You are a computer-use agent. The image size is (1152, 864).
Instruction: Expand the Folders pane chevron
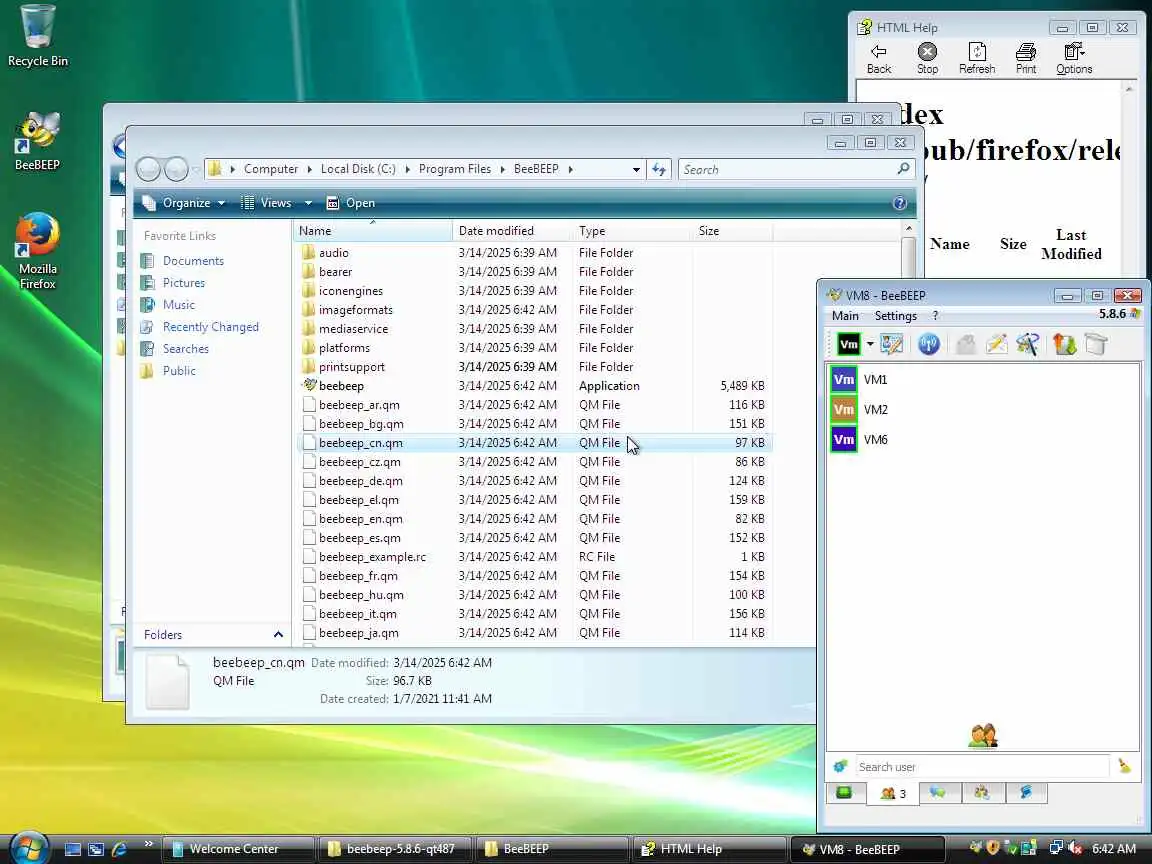click(x=278, y=635)
